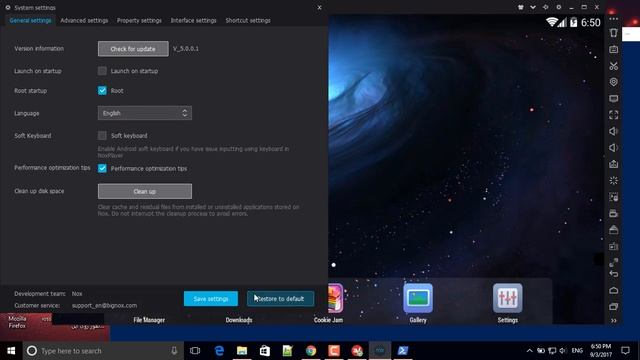Click the Clean up button

click(x=144, y=191)
